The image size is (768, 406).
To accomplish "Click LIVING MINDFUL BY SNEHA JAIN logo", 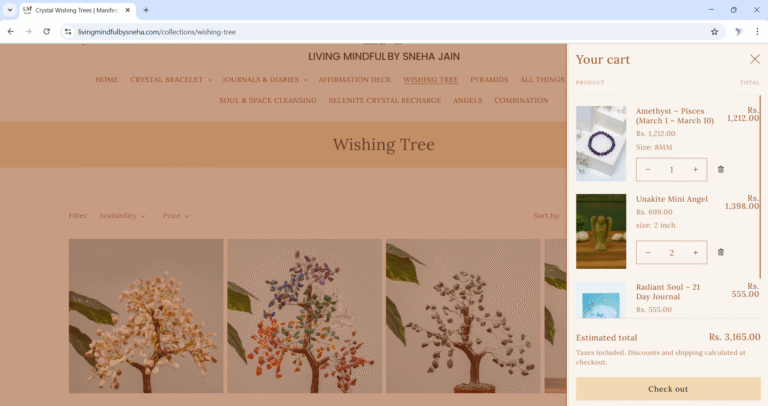I will tap(384, 56).
